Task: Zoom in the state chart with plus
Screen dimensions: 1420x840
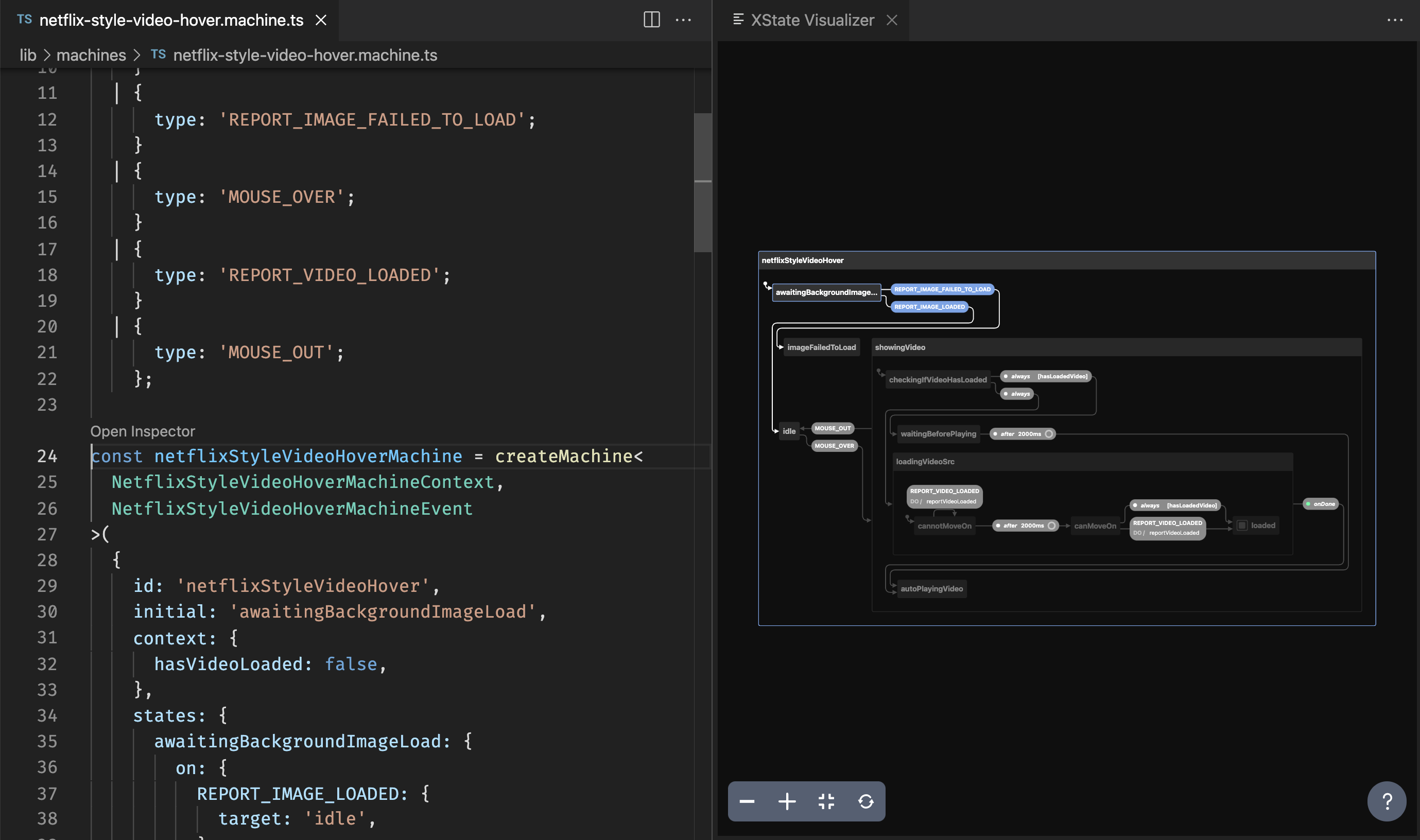Action: pyautogui.click(x=786, y=801)
